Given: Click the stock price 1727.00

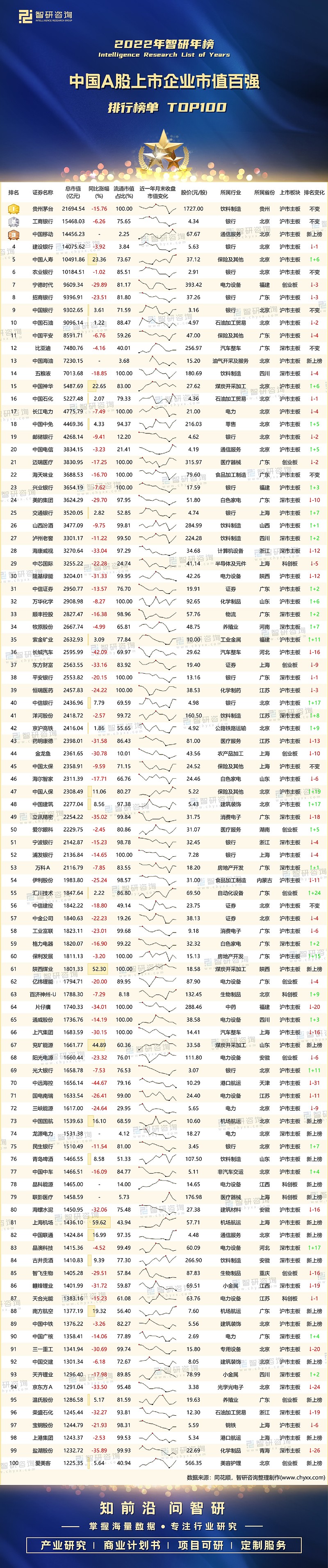Looking at the screenshot, I should [x=194, y=209].
